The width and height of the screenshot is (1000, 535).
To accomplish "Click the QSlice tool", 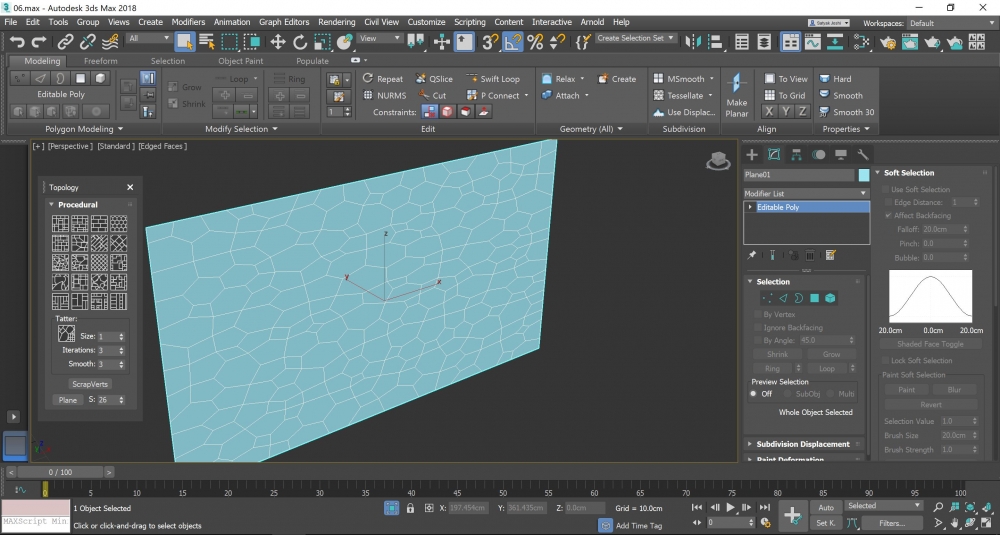I will pyautogui.click(x=434, y=79).
